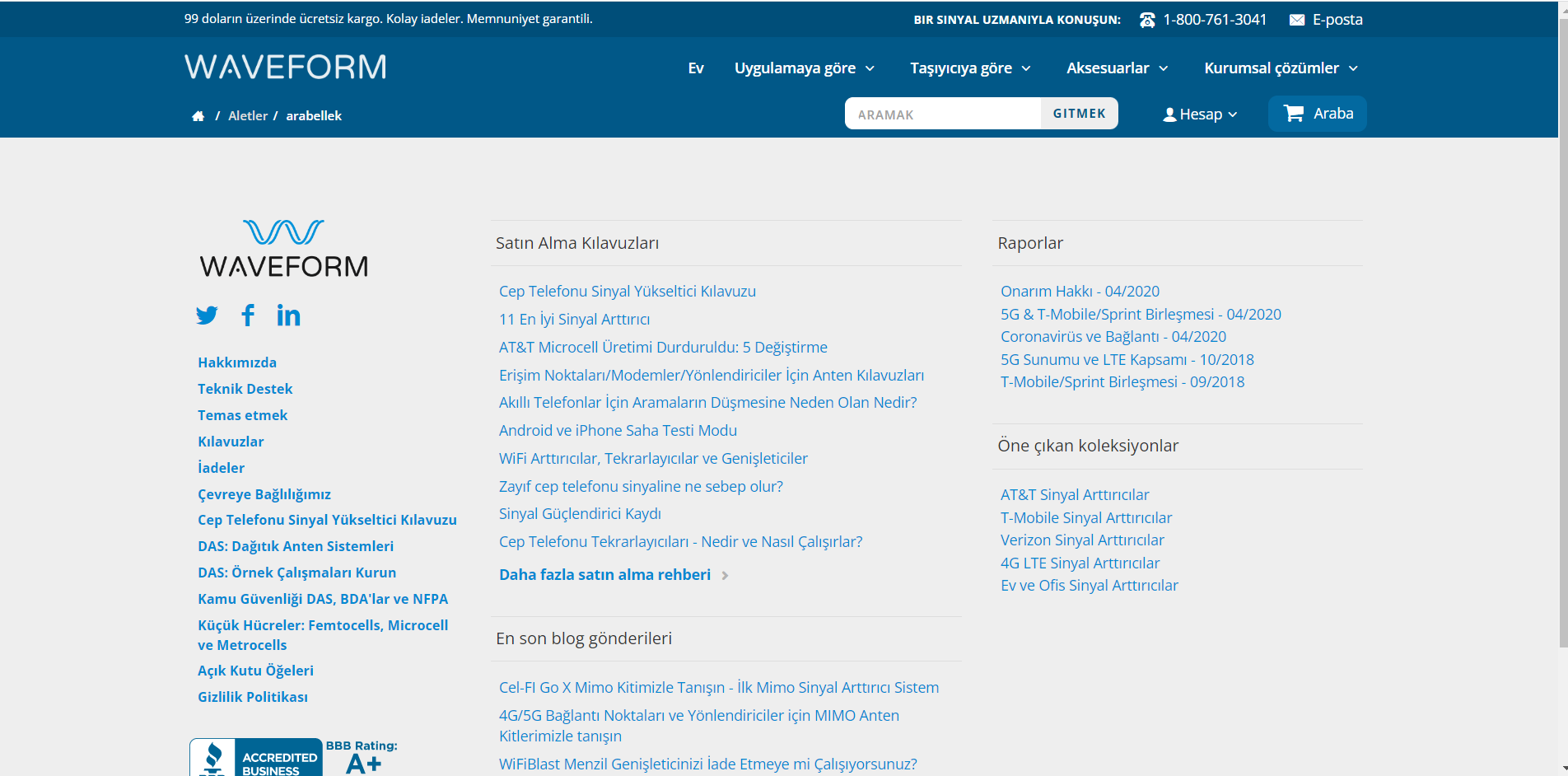Click the GITMEK search button
This screenshot has width=1568, height=776.
pos(1079,114)
